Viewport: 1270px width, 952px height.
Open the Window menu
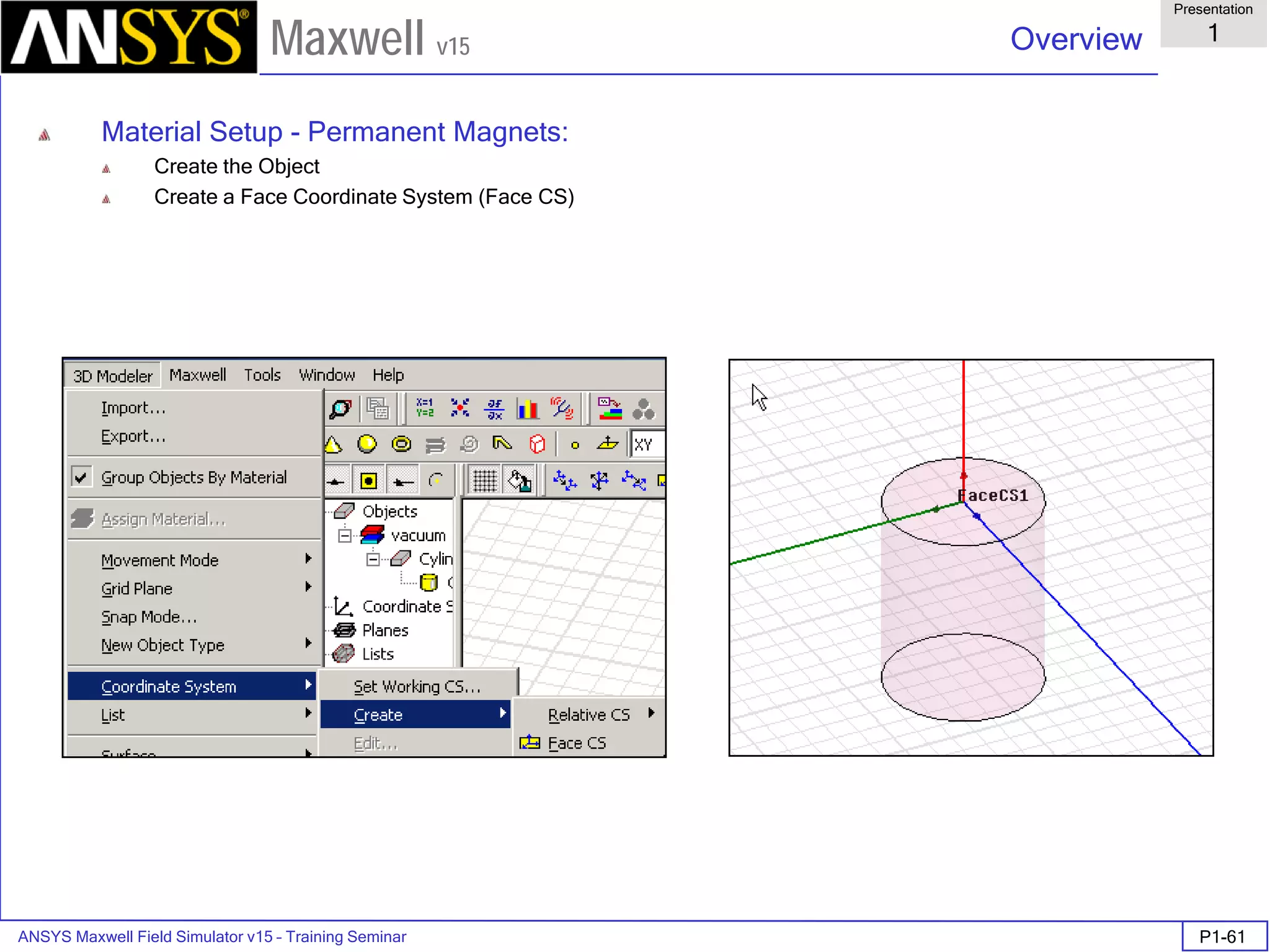click(x=327, y=375)
